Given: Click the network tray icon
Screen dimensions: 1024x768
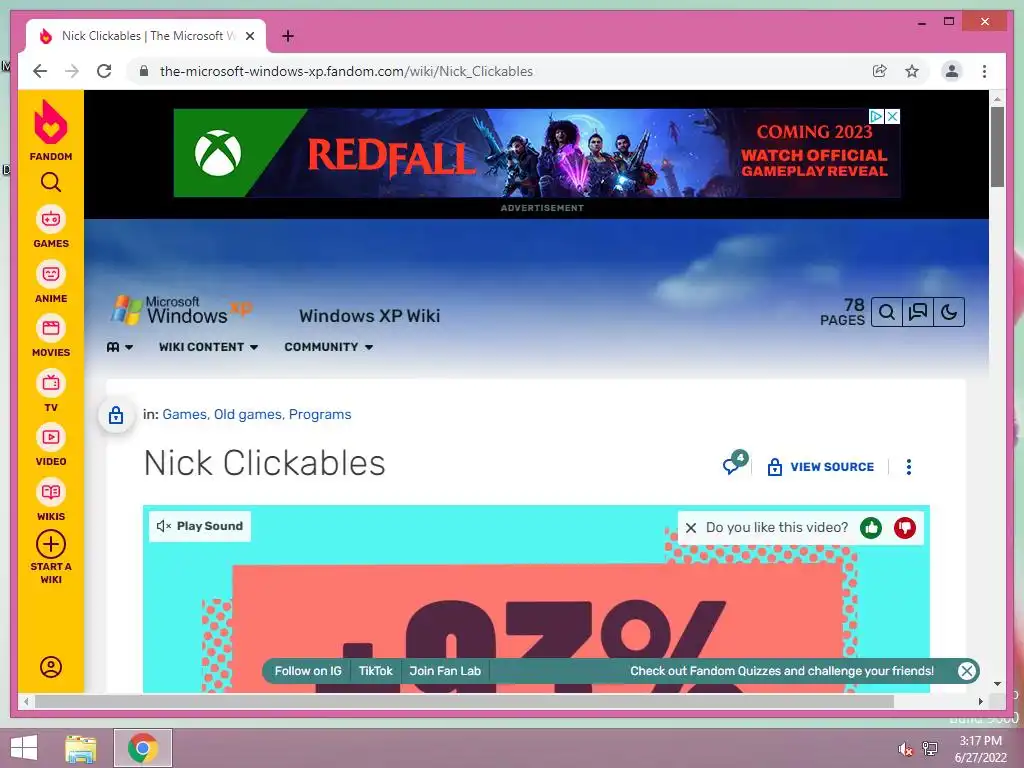Looking at the screenshot, I should [x=929, y=748].
